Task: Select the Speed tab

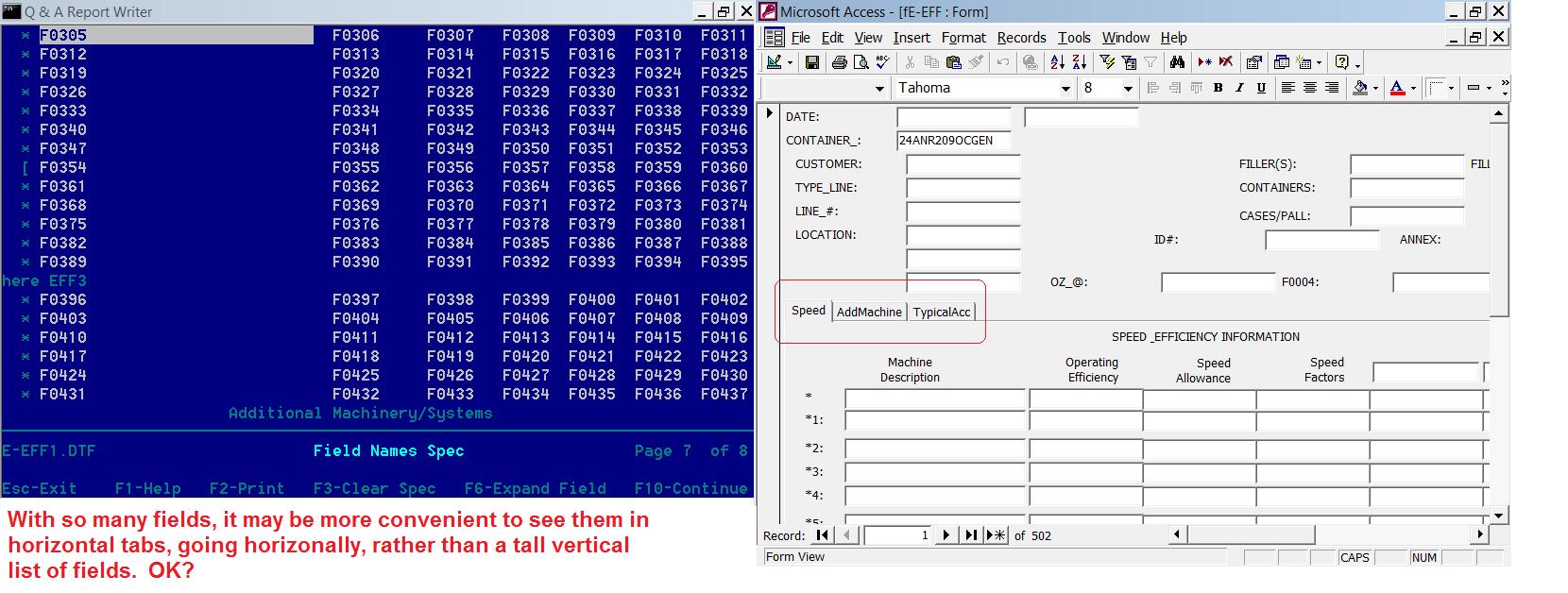Action: (809, 311)
